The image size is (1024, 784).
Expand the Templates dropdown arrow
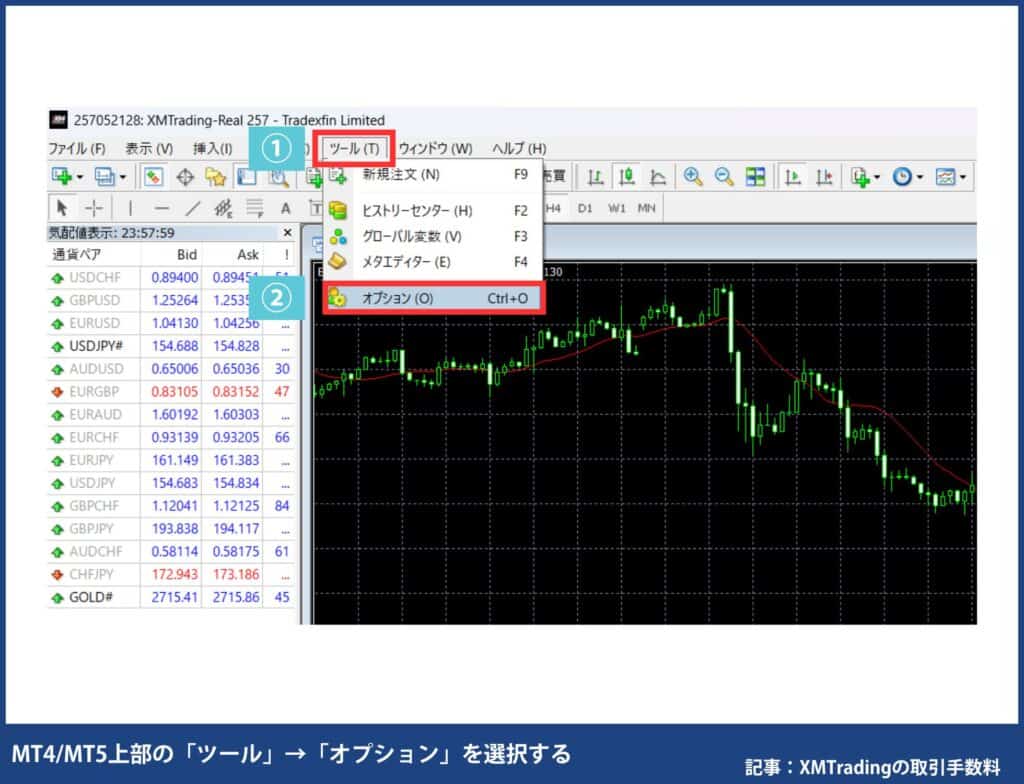coord(963,177)
